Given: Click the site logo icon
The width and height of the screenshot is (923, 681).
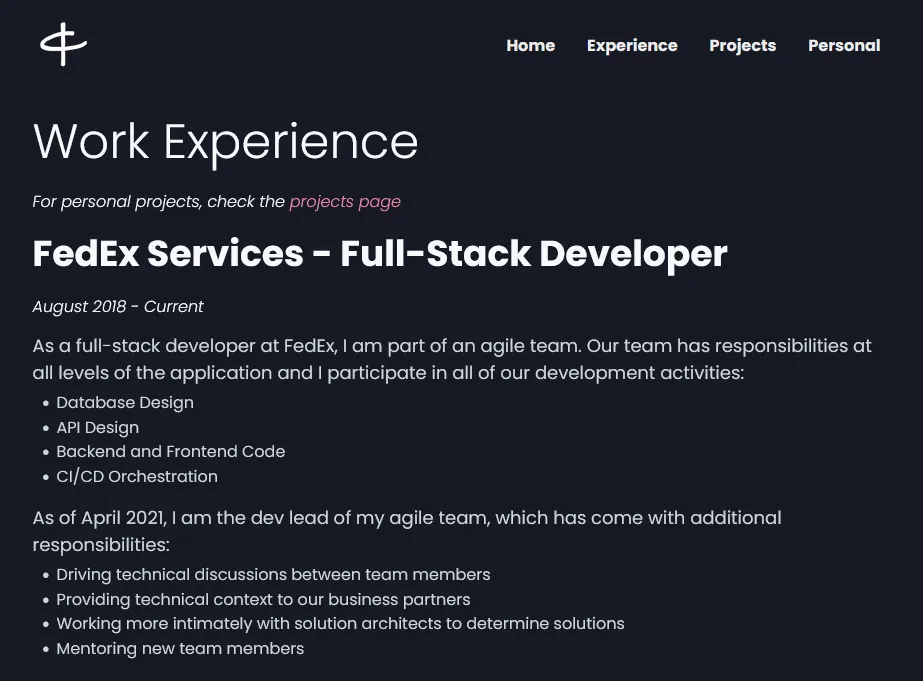Looking at the screenshot, I should click(64, 44).
